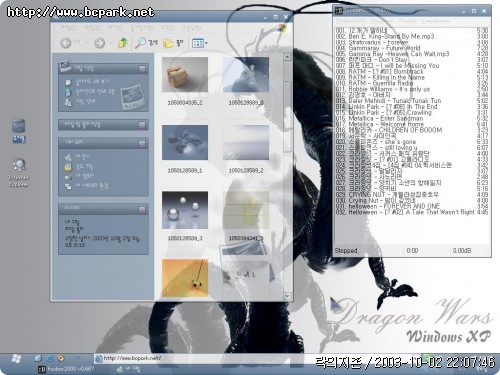The image size is (500, 375).
Task: Select track 032 Helloween A Tale That Wasn't Right
Action: [412, 212]
